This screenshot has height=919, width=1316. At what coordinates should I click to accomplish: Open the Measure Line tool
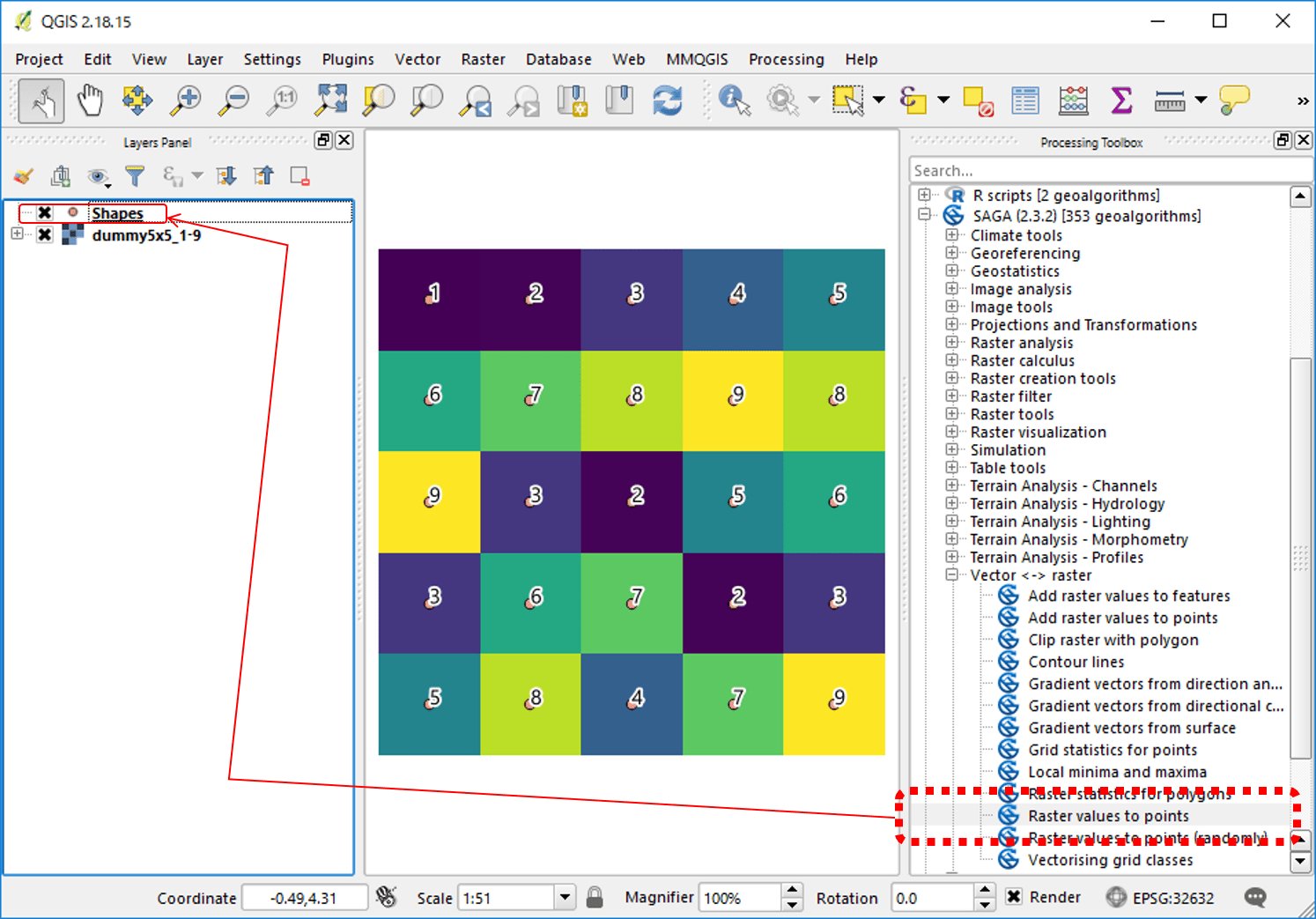pyautogui.click(x=1172, y=100)
